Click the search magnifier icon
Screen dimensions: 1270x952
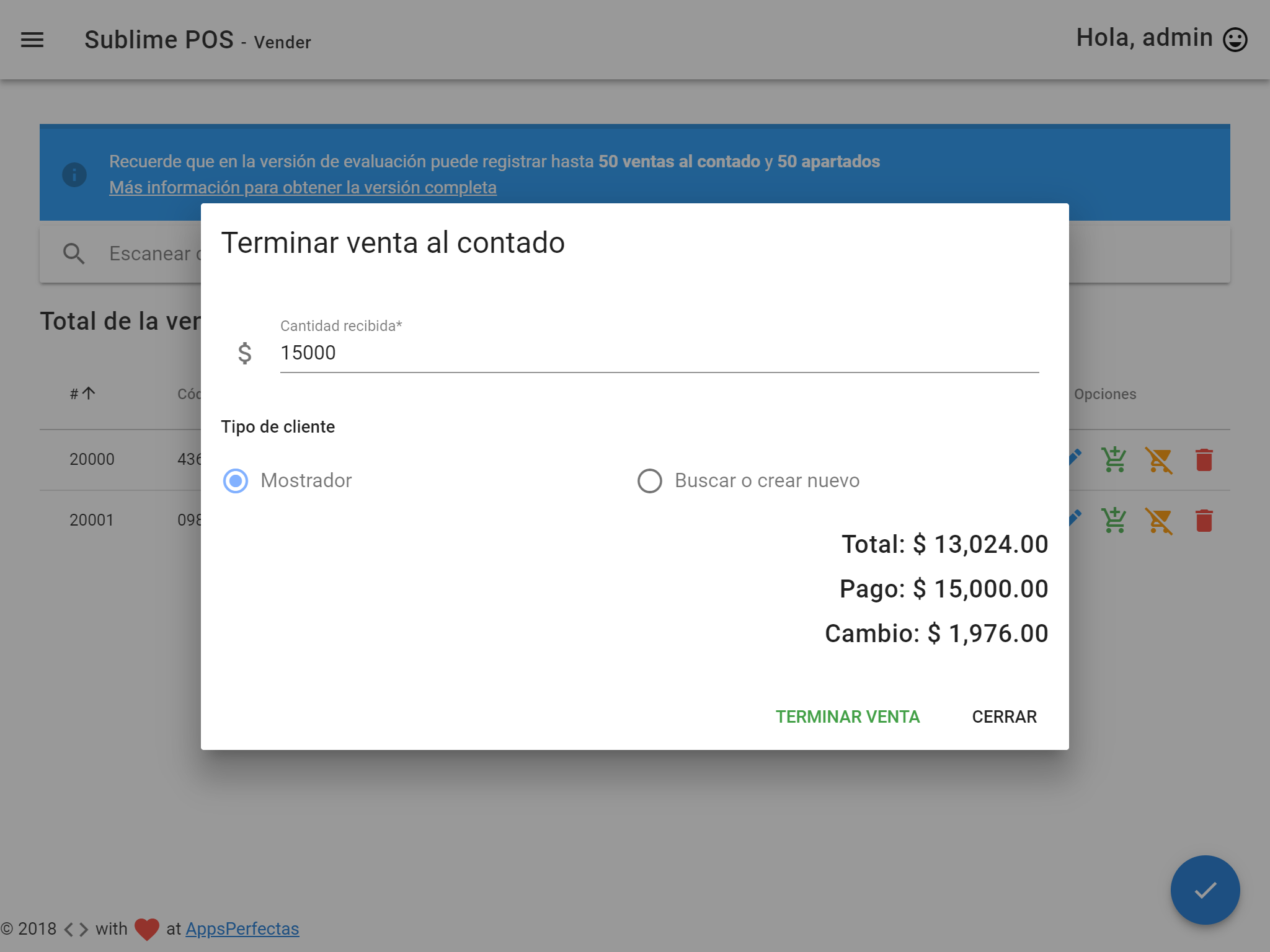point(74,253)
